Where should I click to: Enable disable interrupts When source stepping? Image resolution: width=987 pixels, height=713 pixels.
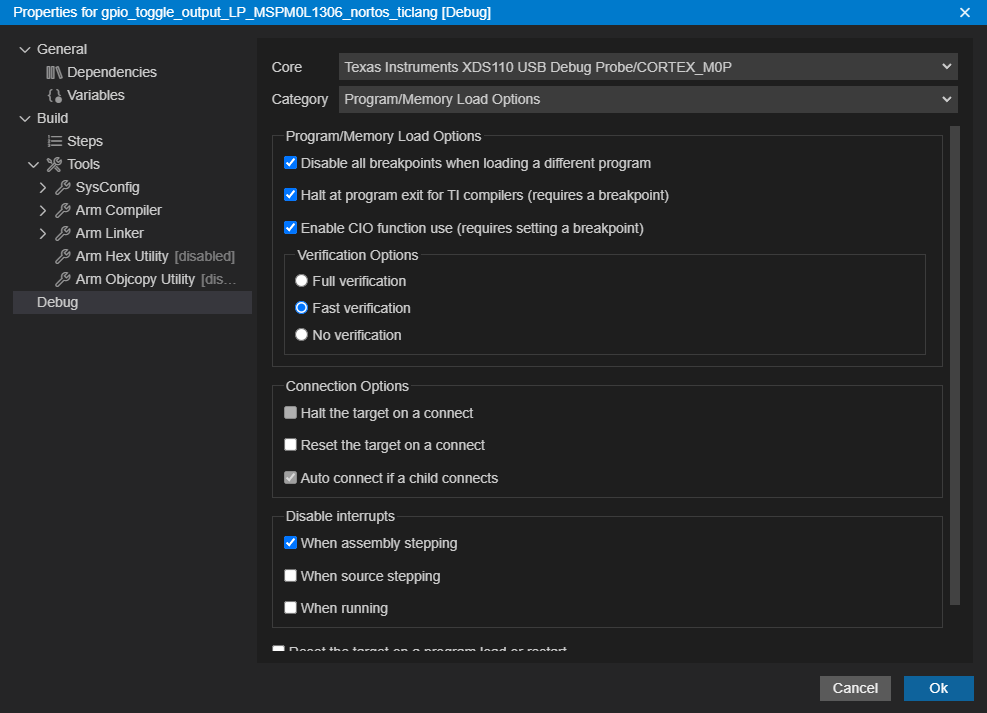[291, 576]
